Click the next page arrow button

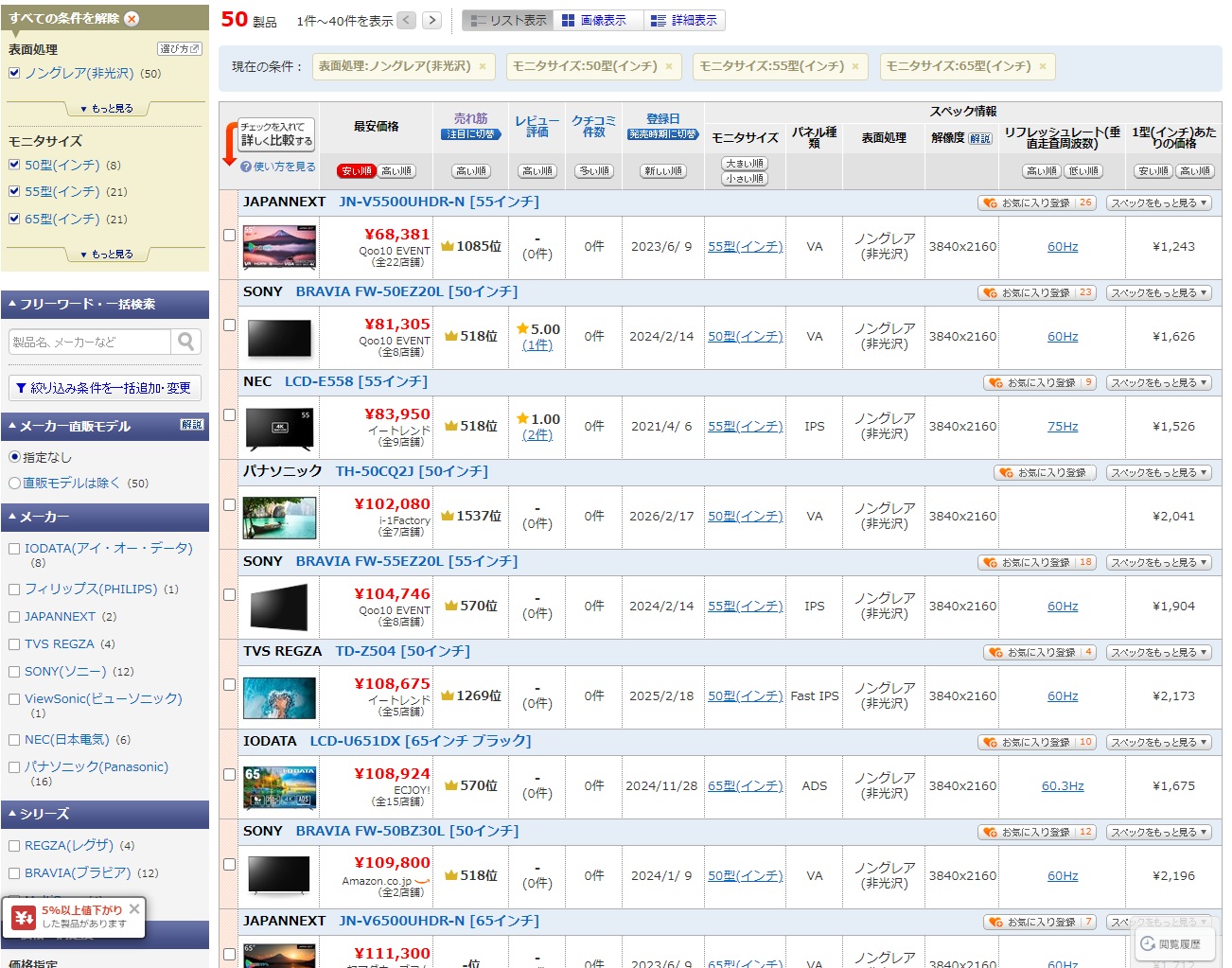(431, 20)
